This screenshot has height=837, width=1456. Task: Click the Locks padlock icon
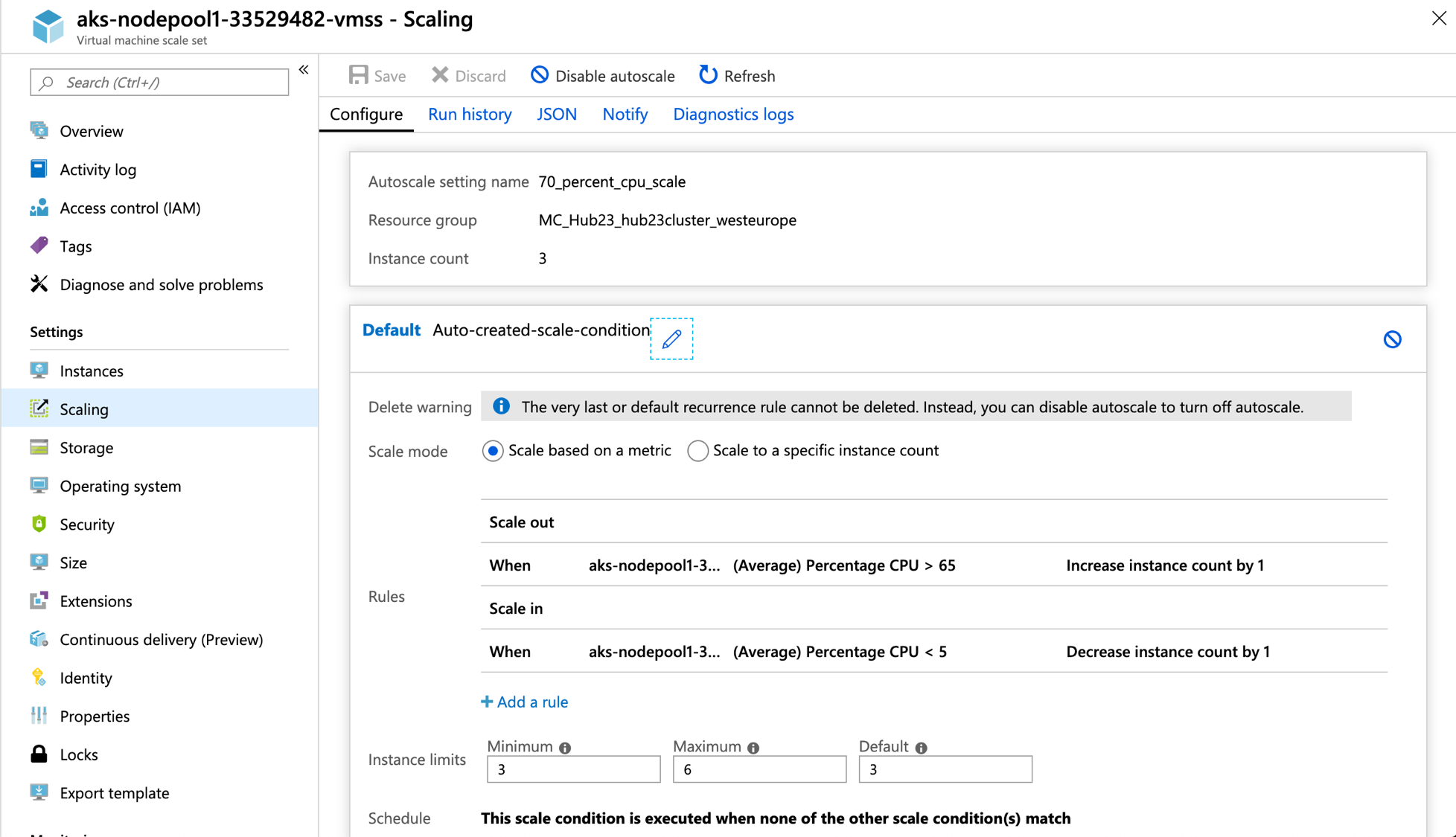click(39, 754)
